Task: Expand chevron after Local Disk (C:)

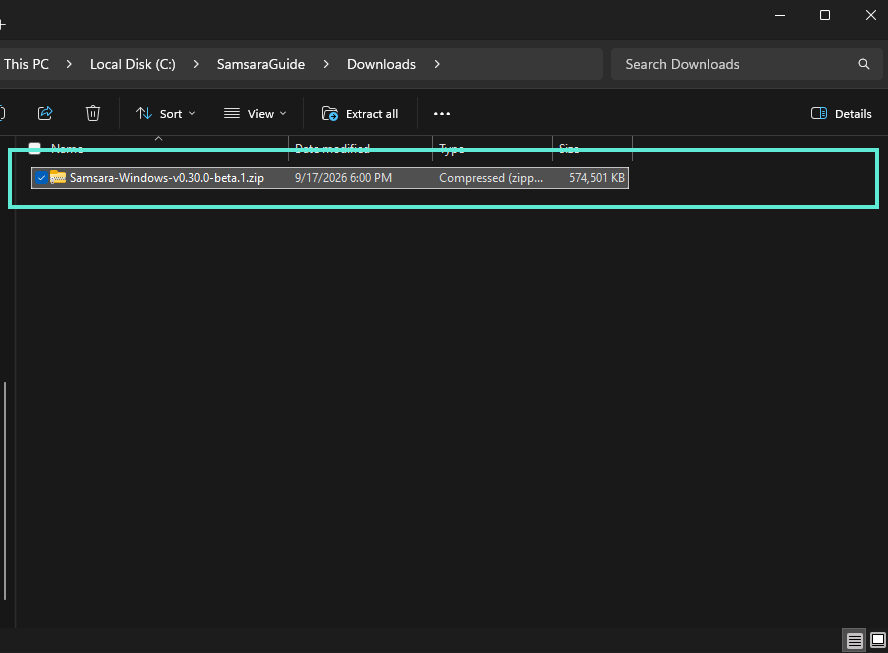Action: [x=196, y=64]
